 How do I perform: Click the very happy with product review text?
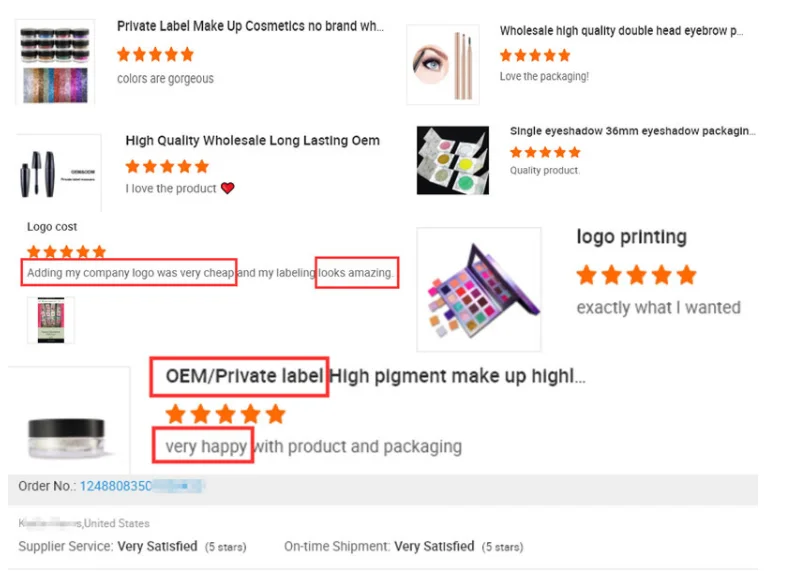[x=314, y=447]
